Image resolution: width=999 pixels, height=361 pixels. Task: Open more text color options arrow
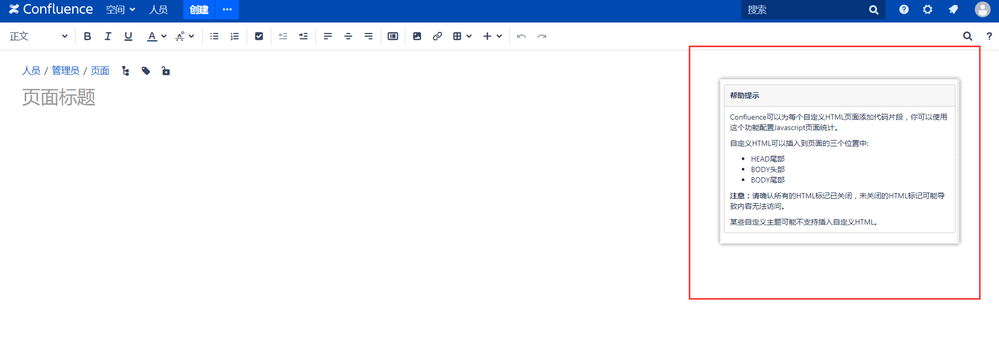[164, 36]
